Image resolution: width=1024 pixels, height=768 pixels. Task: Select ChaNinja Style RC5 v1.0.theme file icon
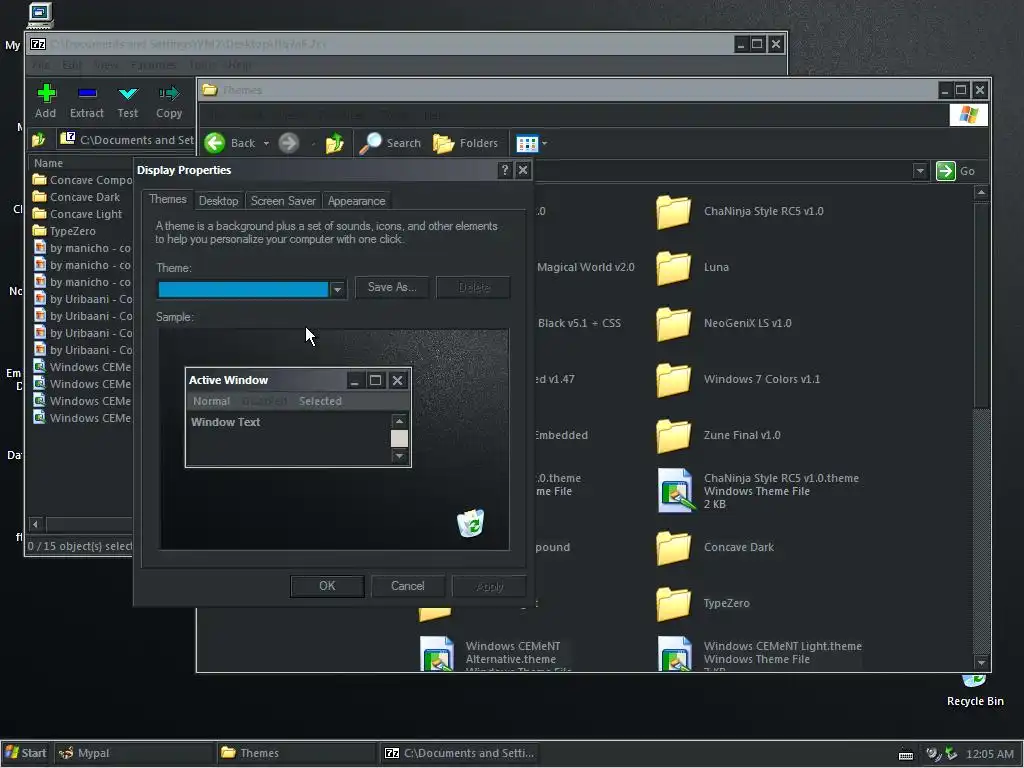pyautogui.click(x=675, y=490)
